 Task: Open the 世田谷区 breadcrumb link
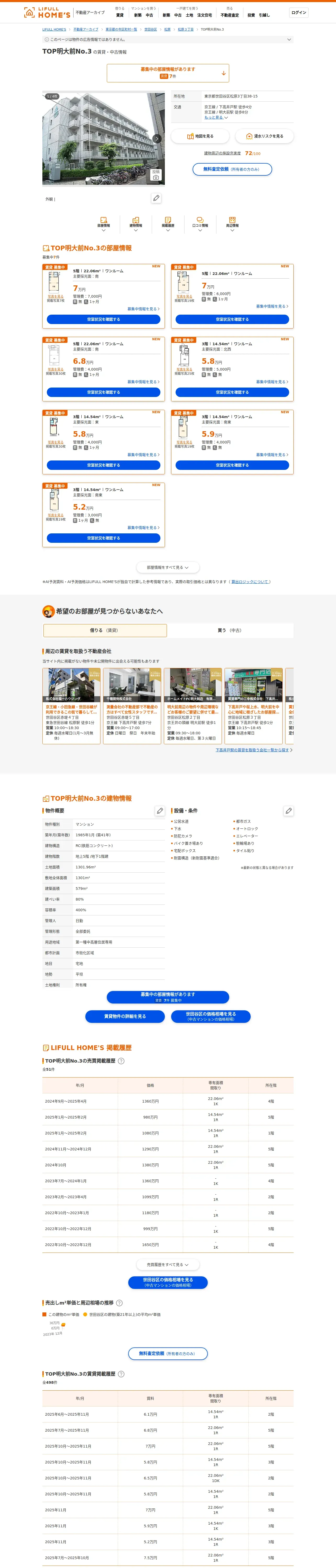tap(151, 29)
